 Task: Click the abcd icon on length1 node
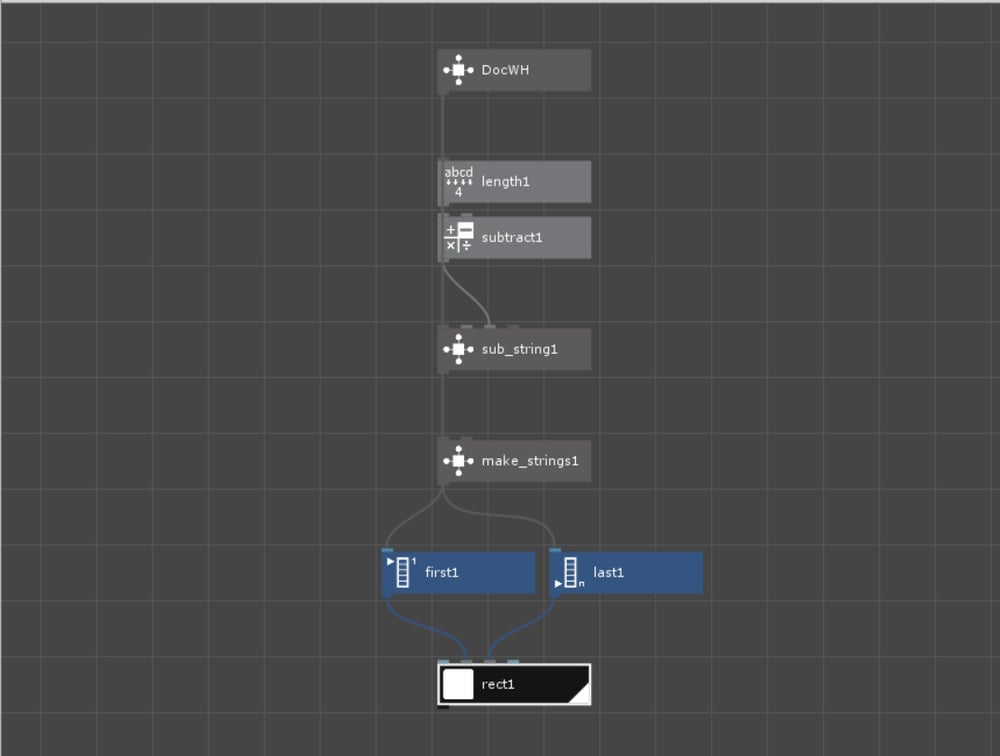pyautogui.click(x=458, y=182)
